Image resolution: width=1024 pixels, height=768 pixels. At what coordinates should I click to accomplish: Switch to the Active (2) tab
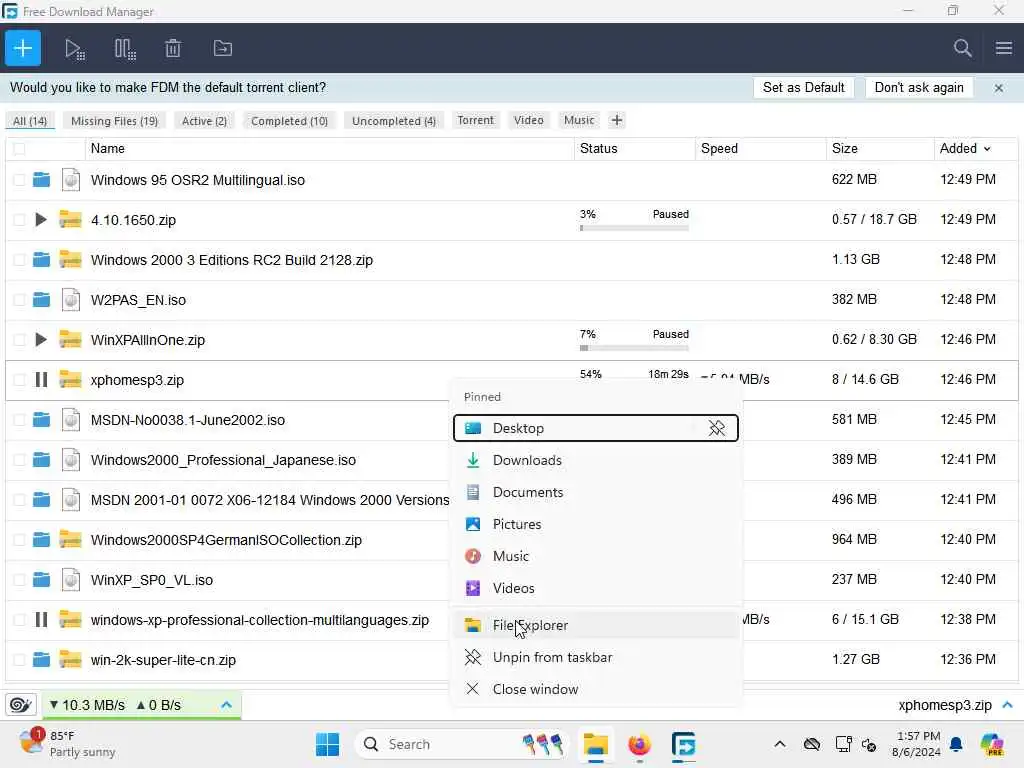[x=204, y=121]
